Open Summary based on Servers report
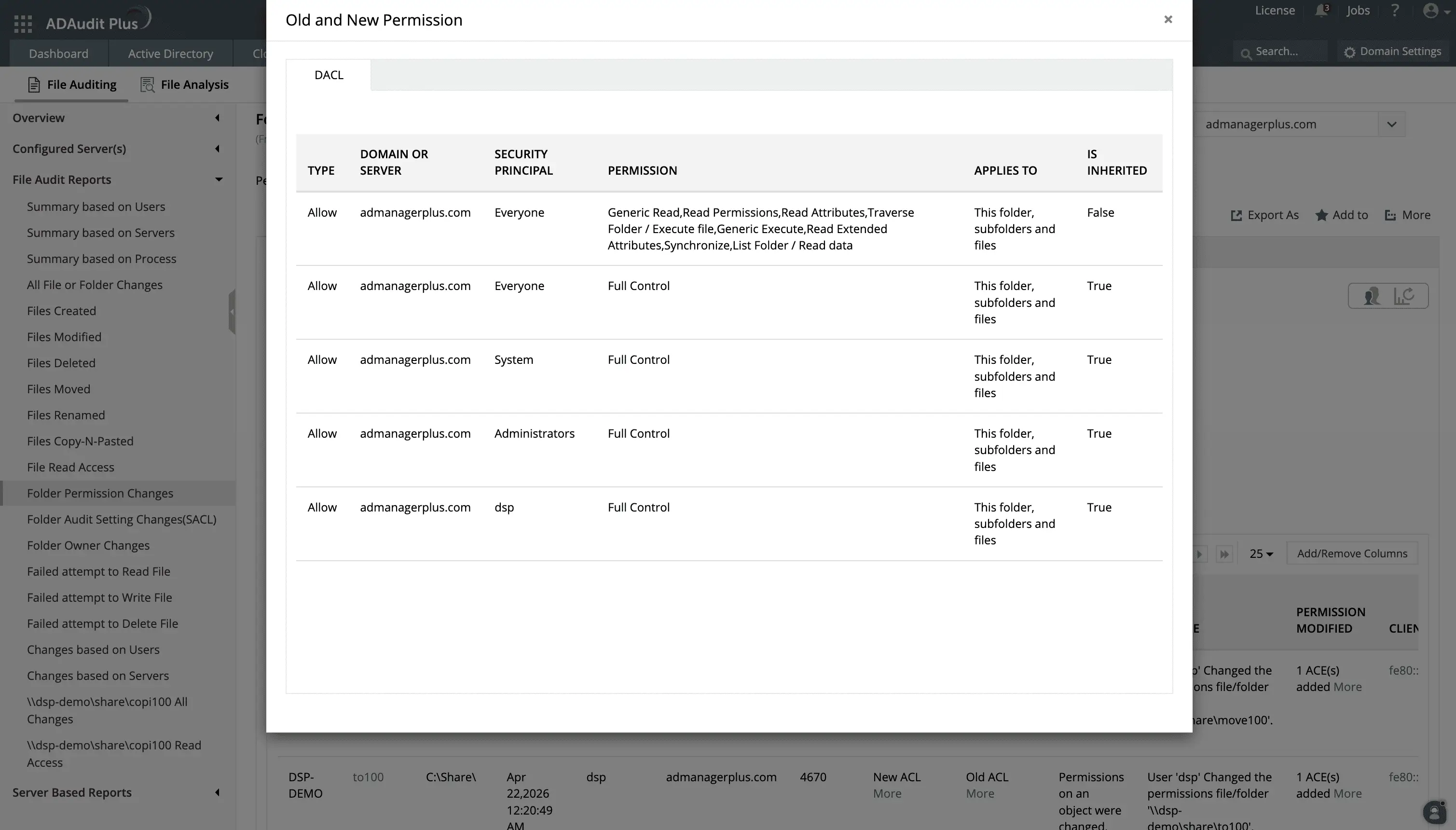 (100, 233)
